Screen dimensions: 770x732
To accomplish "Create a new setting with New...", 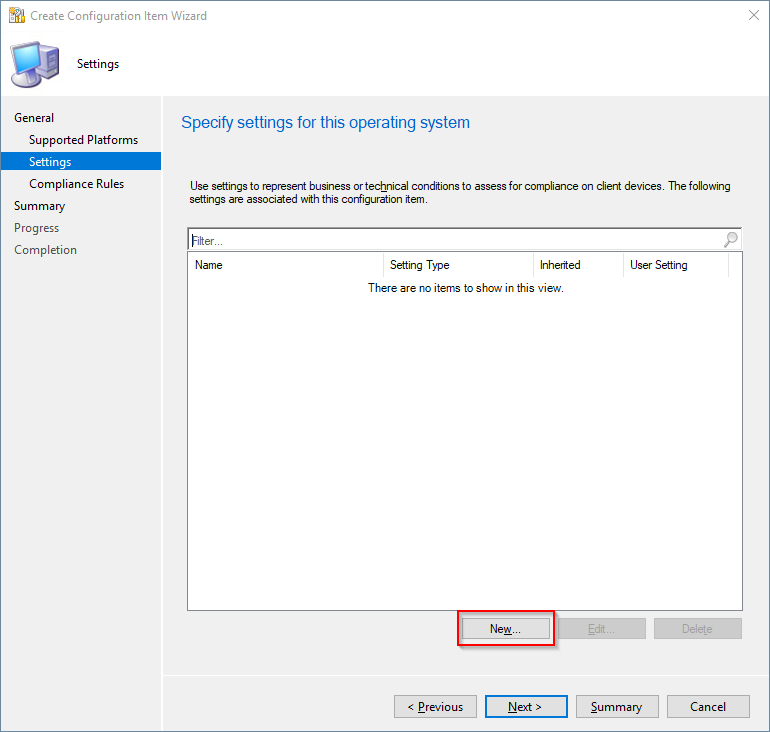I will (x=506, y=628).
